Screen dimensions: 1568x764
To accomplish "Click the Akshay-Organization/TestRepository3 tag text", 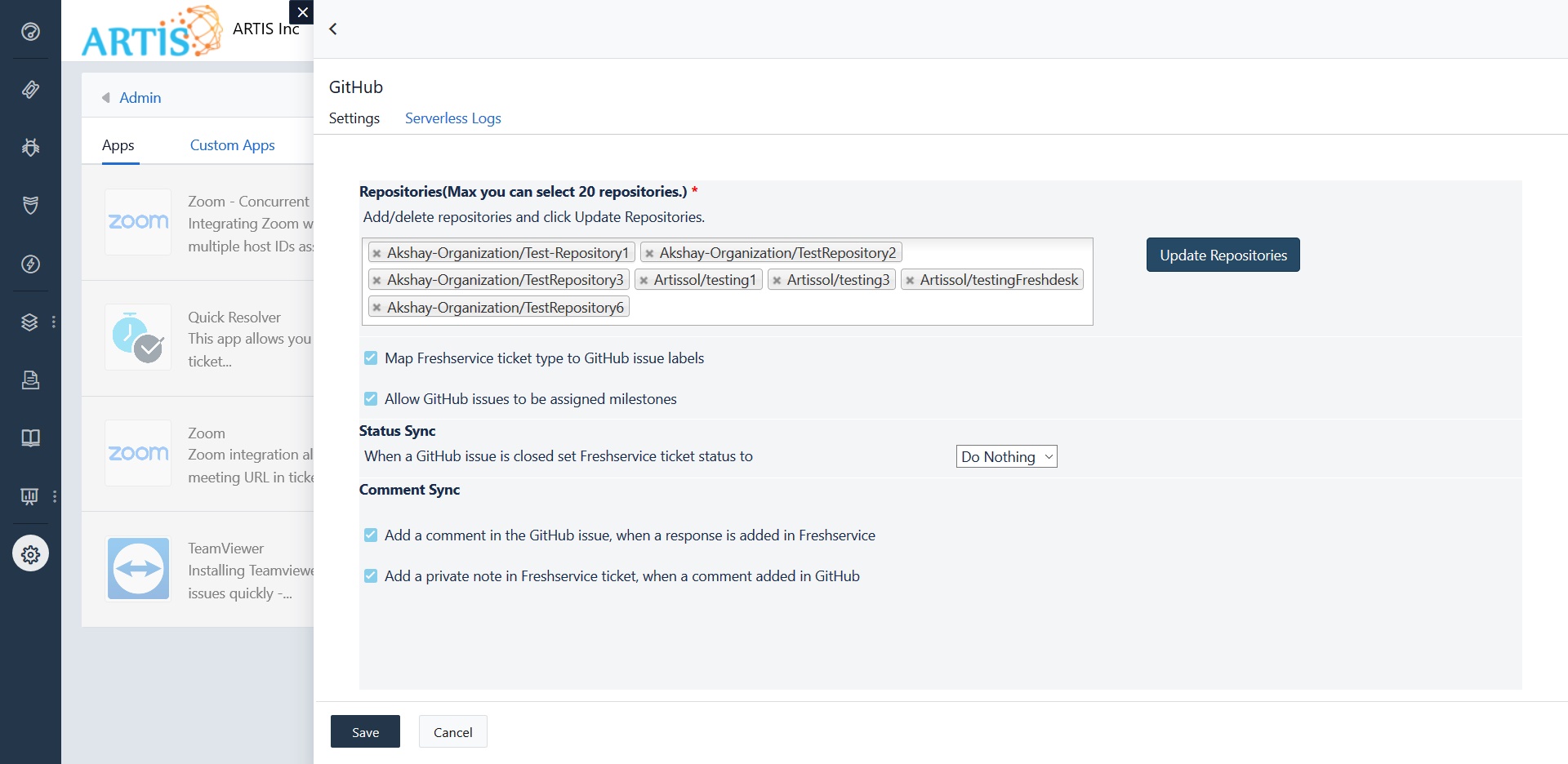I will point(506,280).
